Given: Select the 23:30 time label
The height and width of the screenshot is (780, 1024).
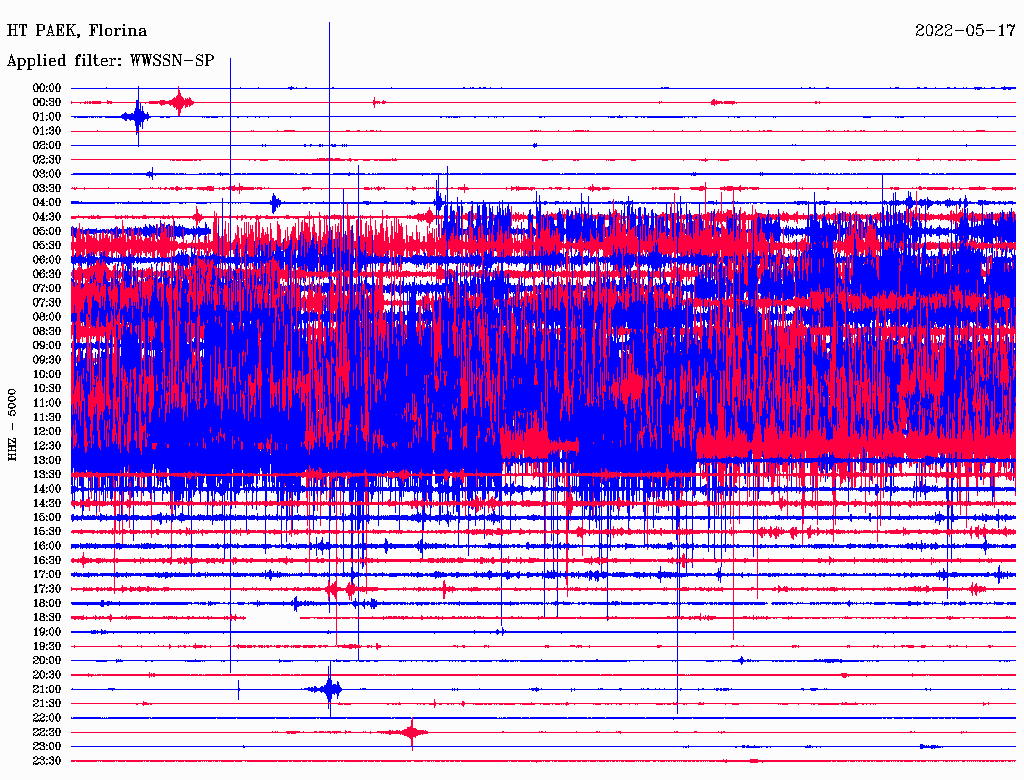Looking at the screenshot, I should [x=47, y=761].
